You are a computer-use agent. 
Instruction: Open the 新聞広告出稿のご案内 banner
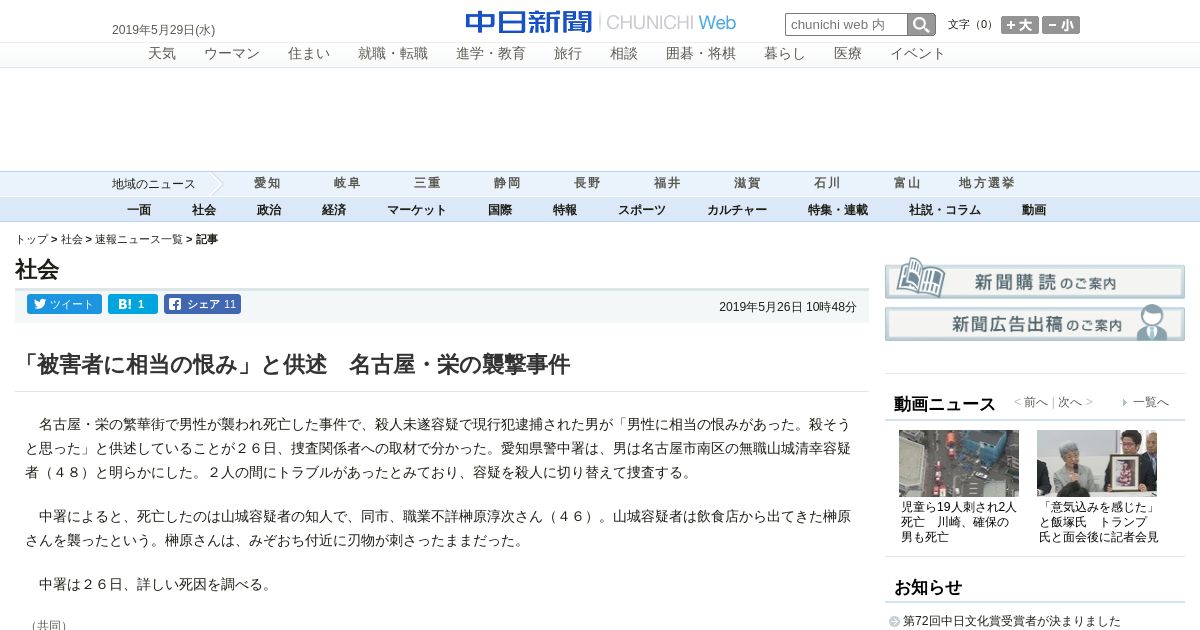pos(1035,323)
